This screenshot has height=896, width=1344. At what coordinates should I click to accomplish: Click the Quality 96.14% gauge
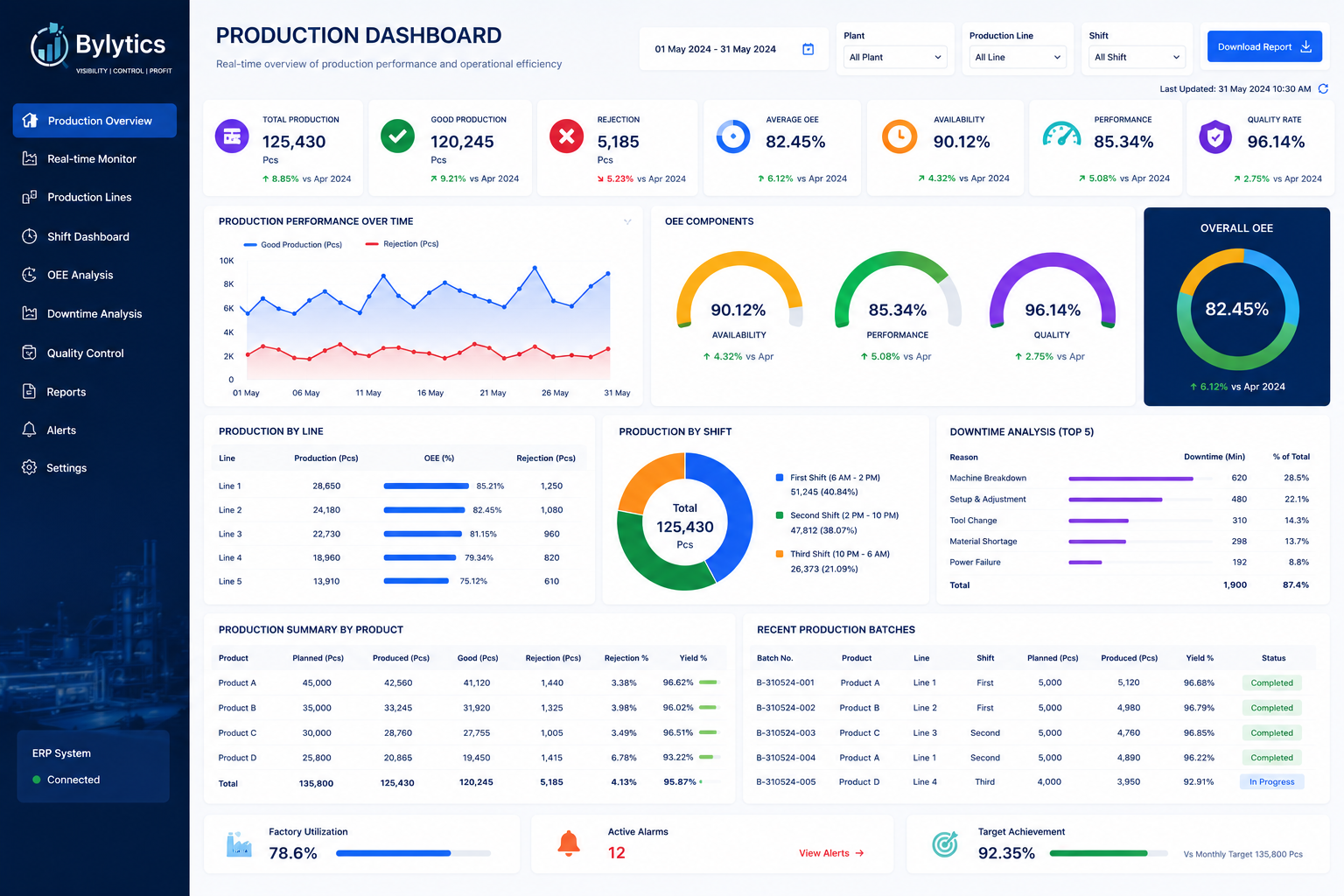[1052, 291]
